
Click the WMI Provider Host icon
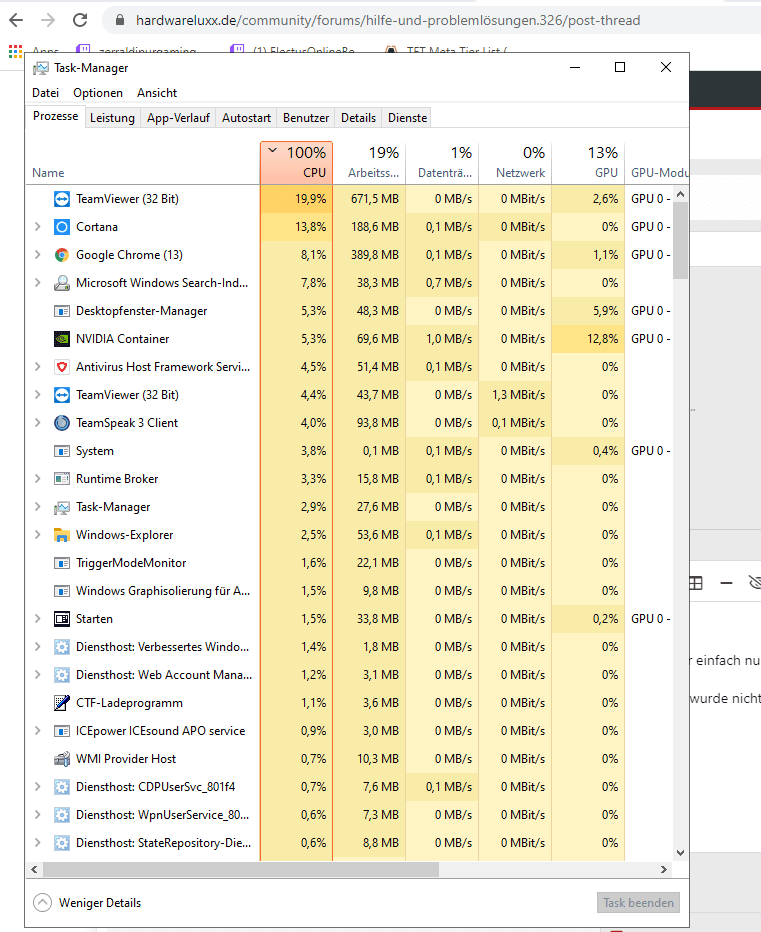62,759
